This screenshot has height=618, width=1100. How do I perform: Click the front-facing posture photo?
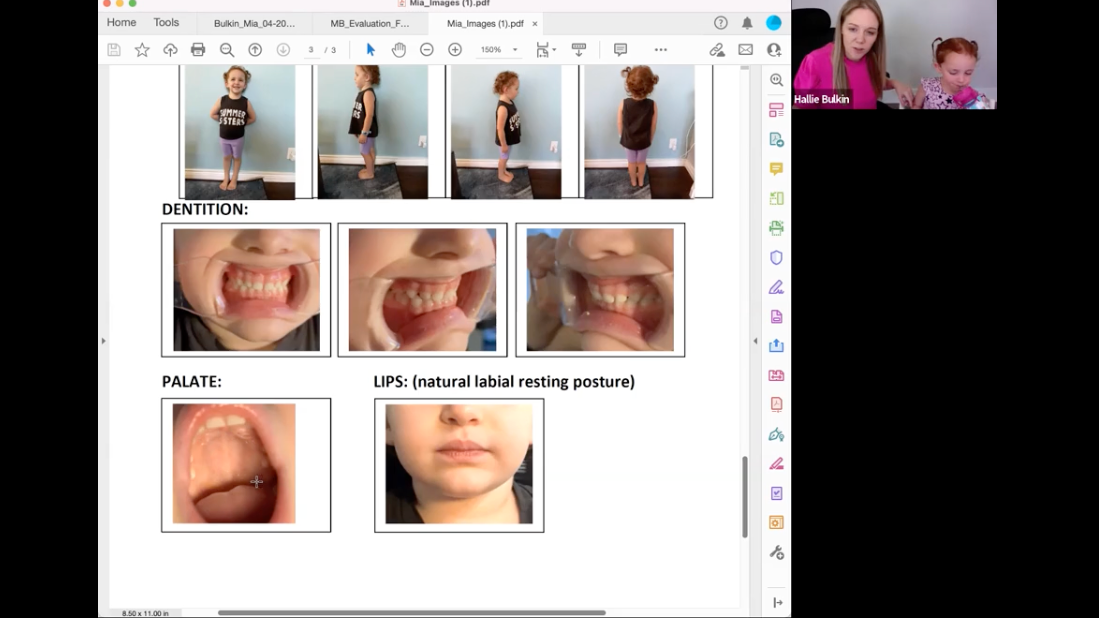click(240, 132)
